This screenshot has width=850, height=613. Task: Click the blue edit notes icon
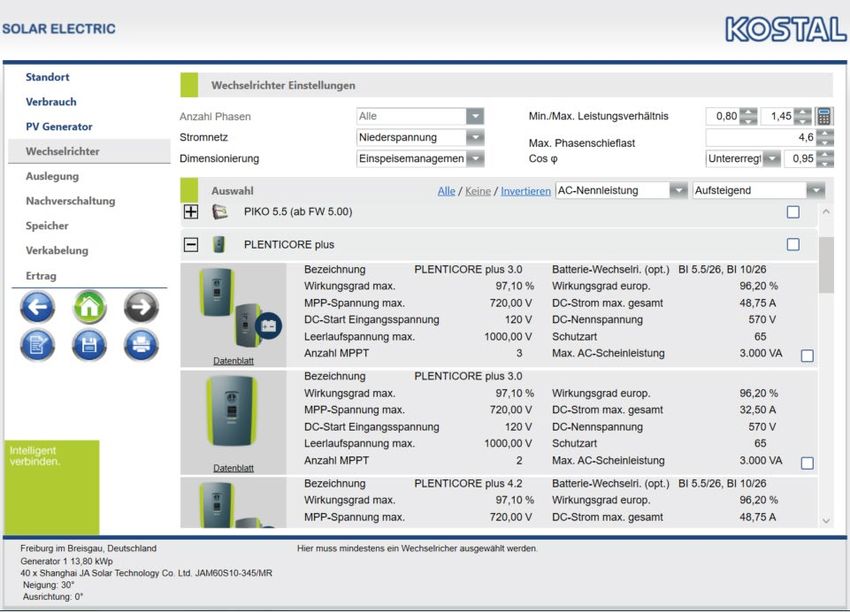(x=37, y=345)
